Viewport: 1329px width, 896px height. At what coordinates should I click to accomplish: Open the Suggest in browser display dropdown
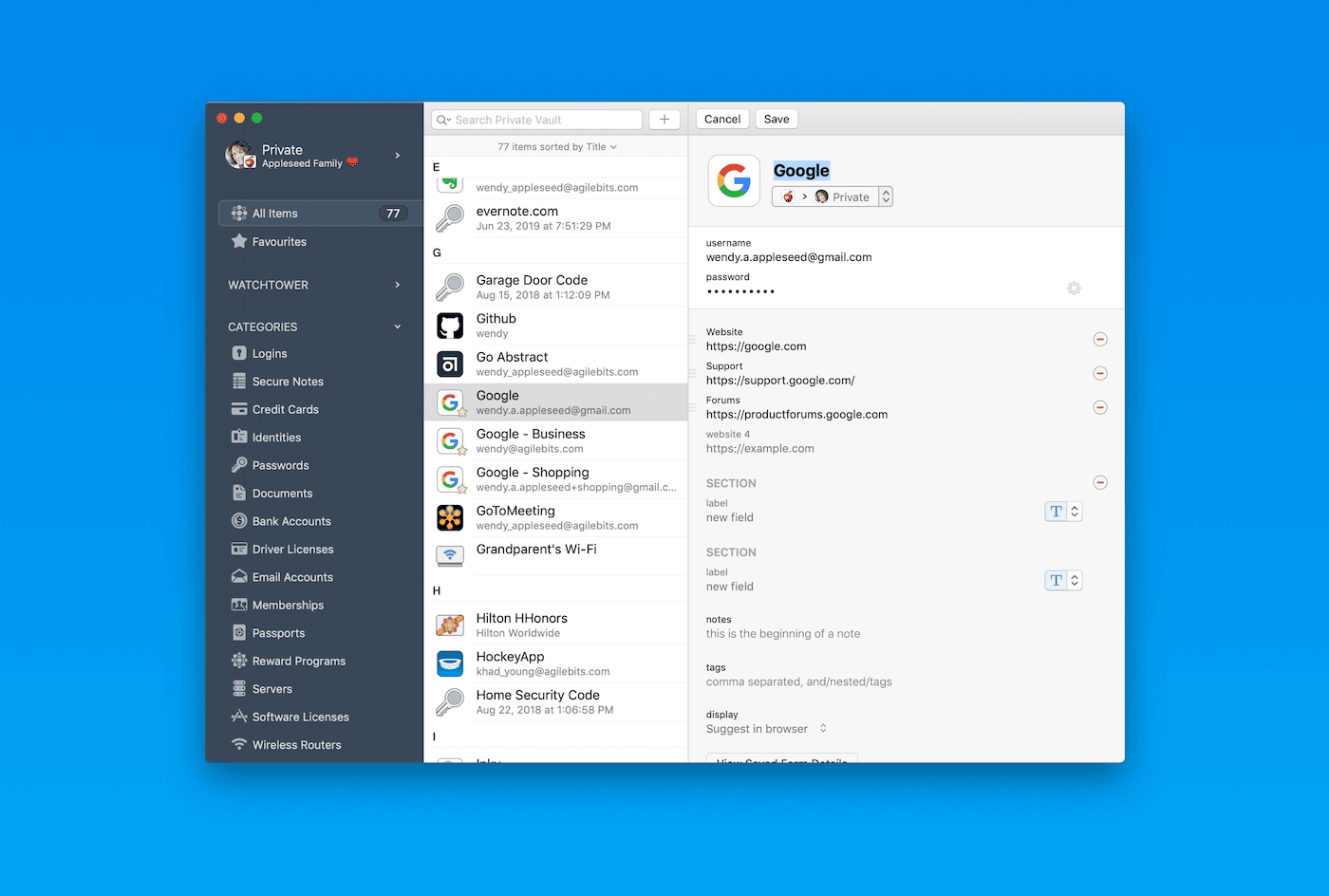point(767,729)
